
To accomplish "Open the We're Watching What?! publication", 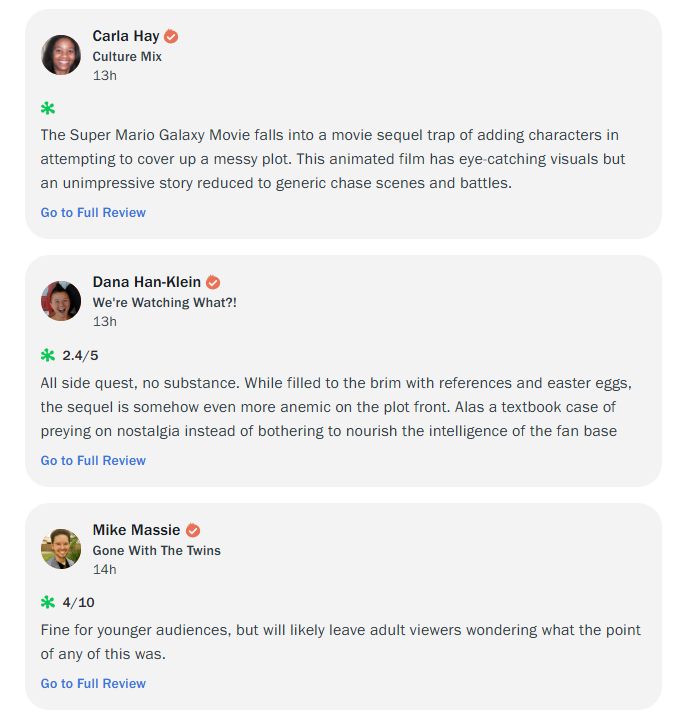I will (x=165, y=302).
